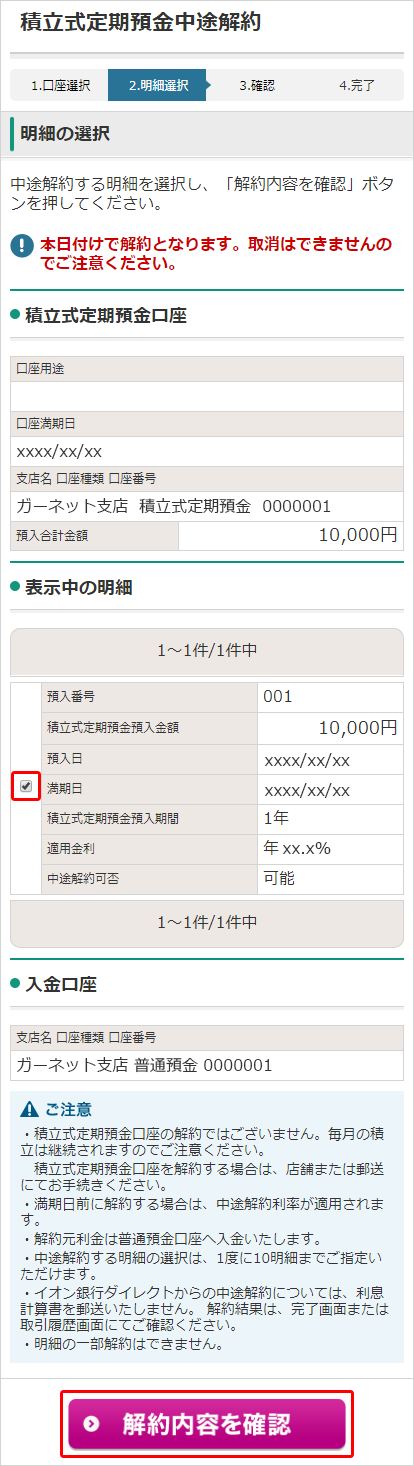The image size is (414, 1466).
Task: Click the 中途解約可否 可能 cell
Action: [330, 879]
